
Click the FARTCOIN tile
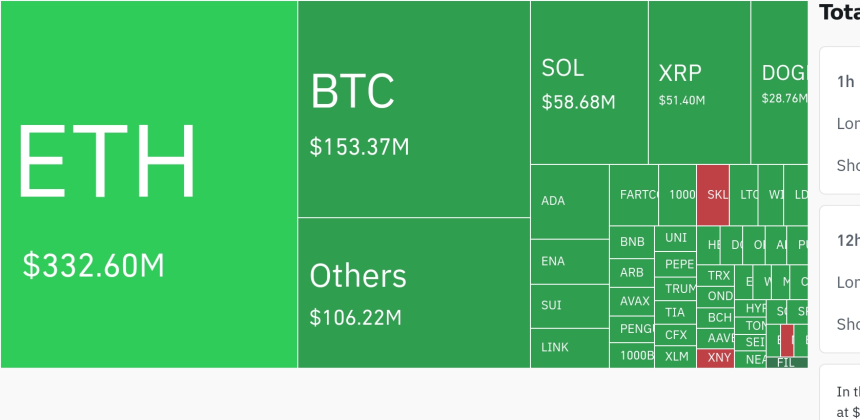coord(634,195)
